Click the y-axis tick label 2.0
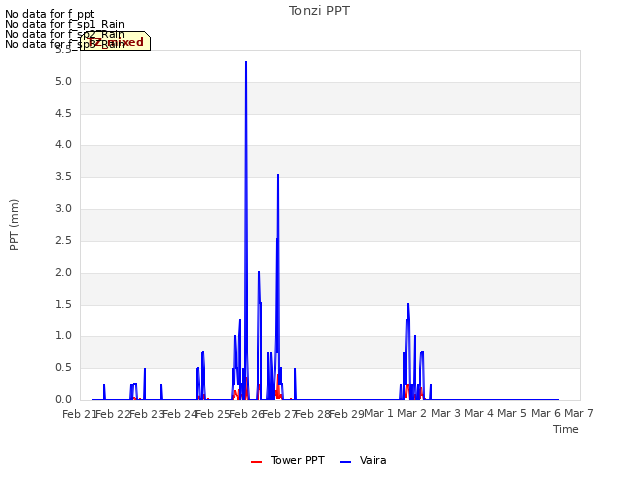640x480 pixels. 63,273
